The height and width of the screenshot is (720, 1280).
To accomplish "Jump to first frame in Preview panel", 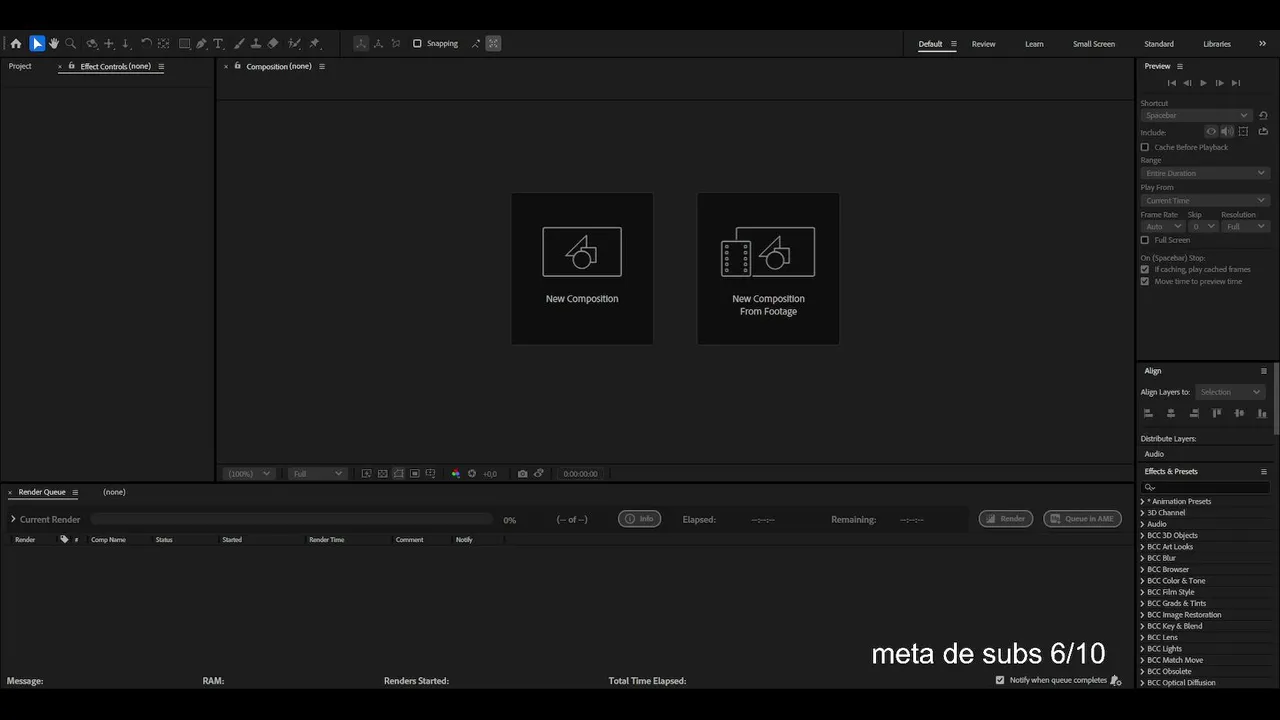I will click(1172, 83).
